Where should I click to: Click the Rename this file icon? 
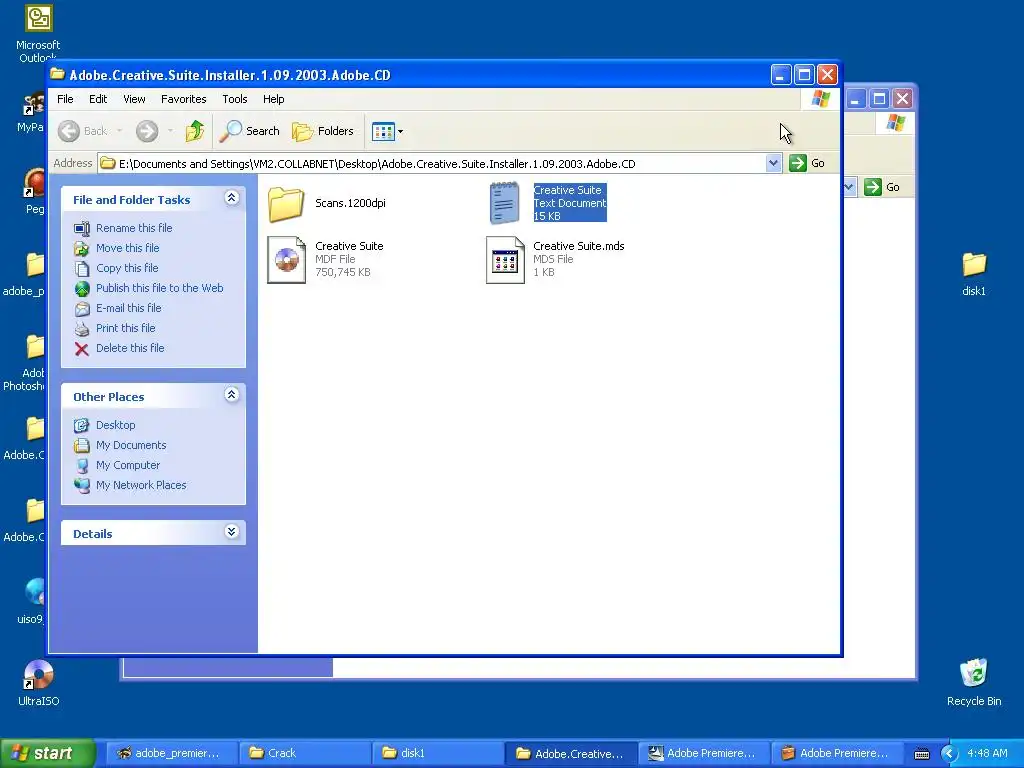point(82,229)
